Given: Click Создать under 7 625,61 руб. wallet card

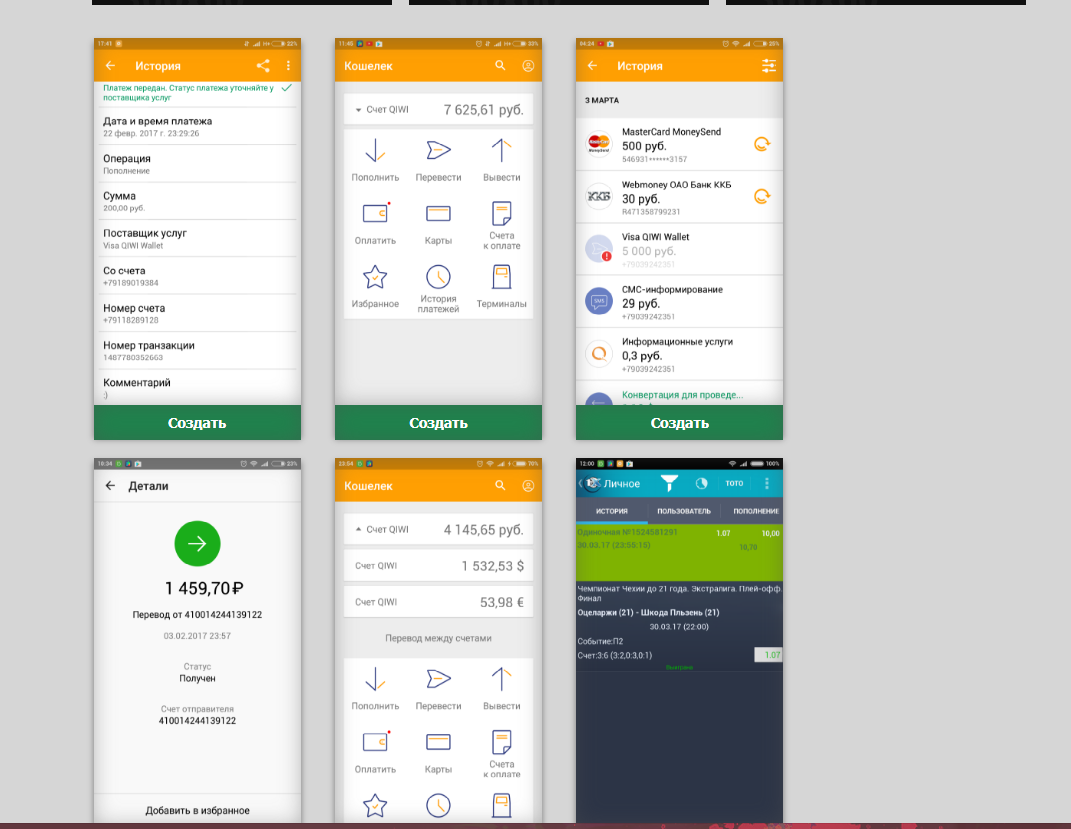Looking at the screenshot, I should tap(439, 423).
